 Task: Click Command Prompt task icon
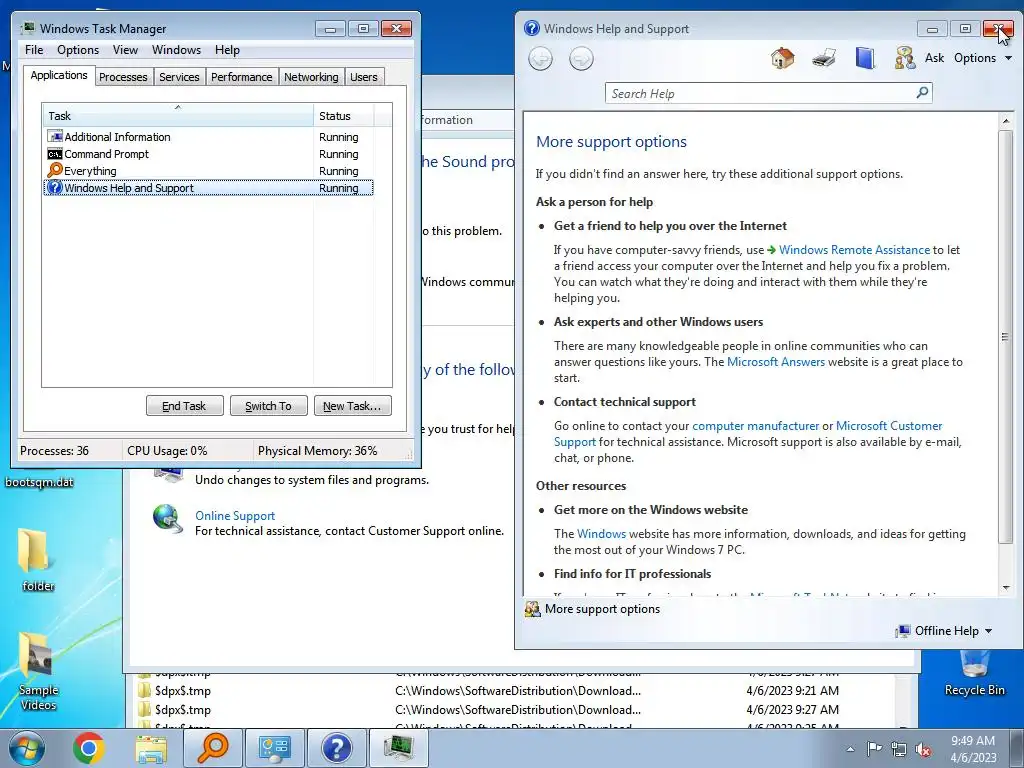pyautogui.click(x=55, y=154)
